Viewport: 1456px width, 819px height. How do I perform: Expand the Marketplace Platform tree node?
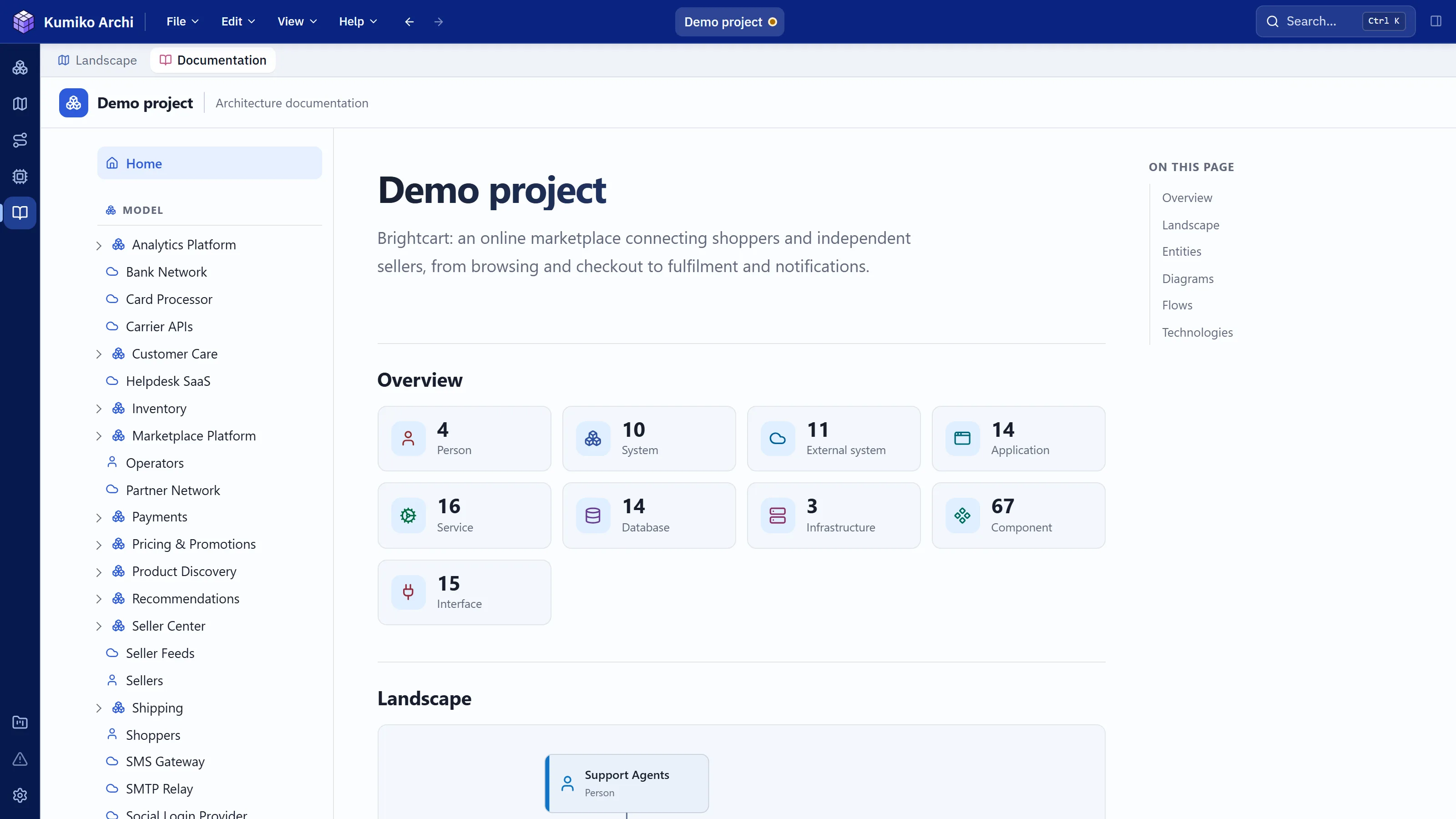(99, 436)
